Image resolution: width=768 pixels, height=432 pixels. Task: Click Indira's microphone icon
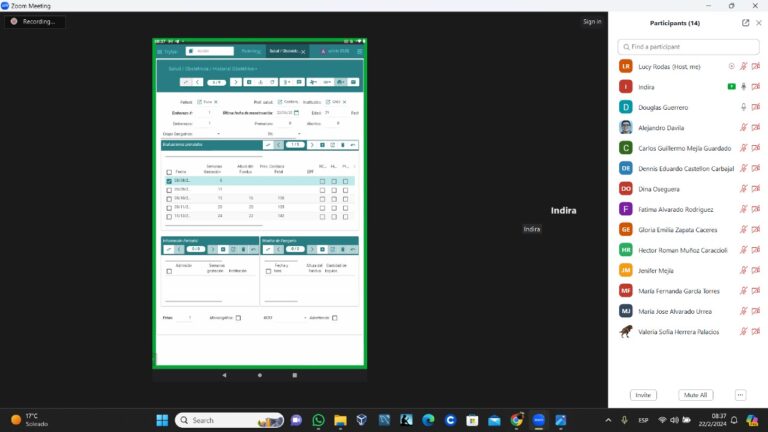744,87
